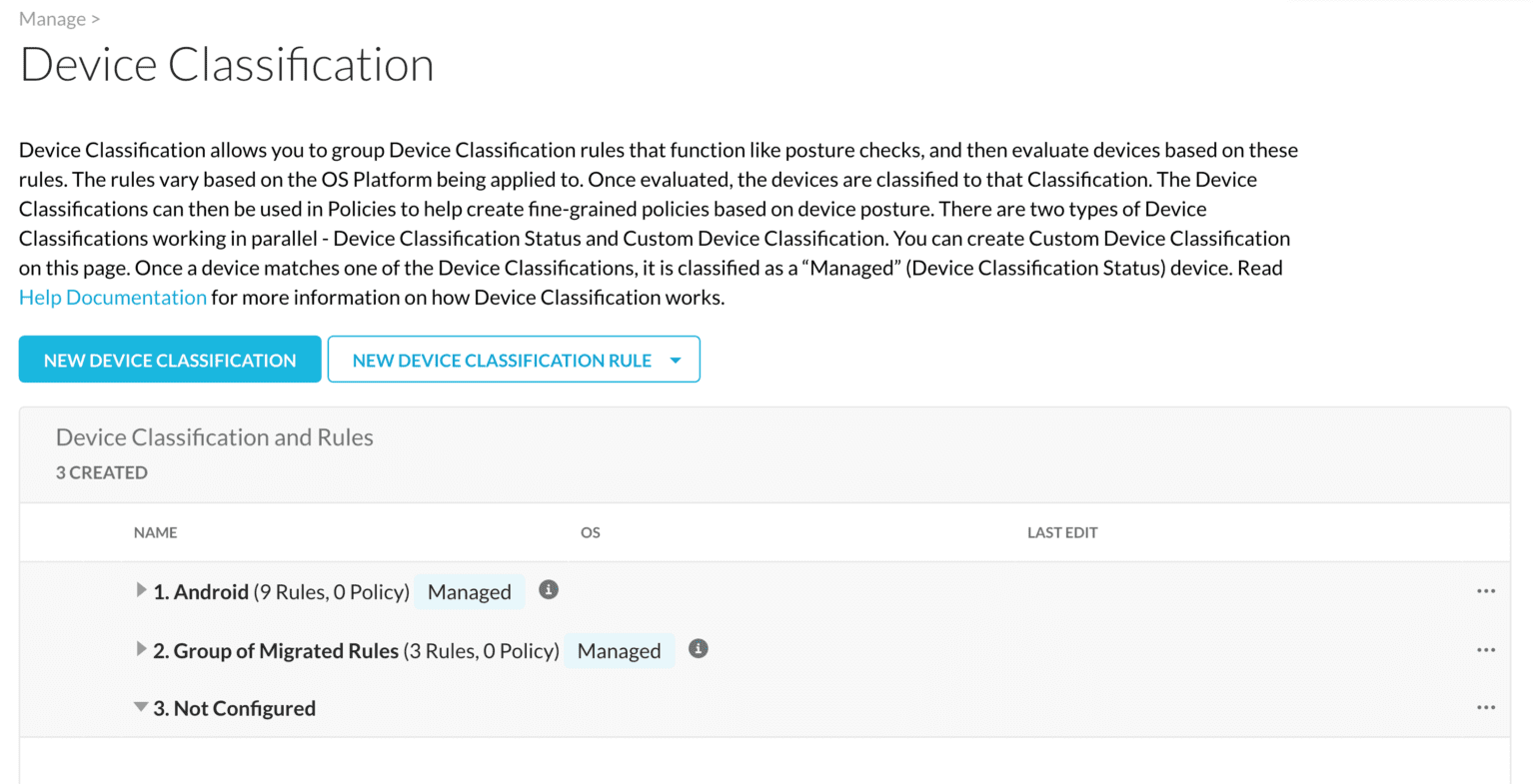
Task: Select the NAME column header
Action: click(x=156, y=532)
